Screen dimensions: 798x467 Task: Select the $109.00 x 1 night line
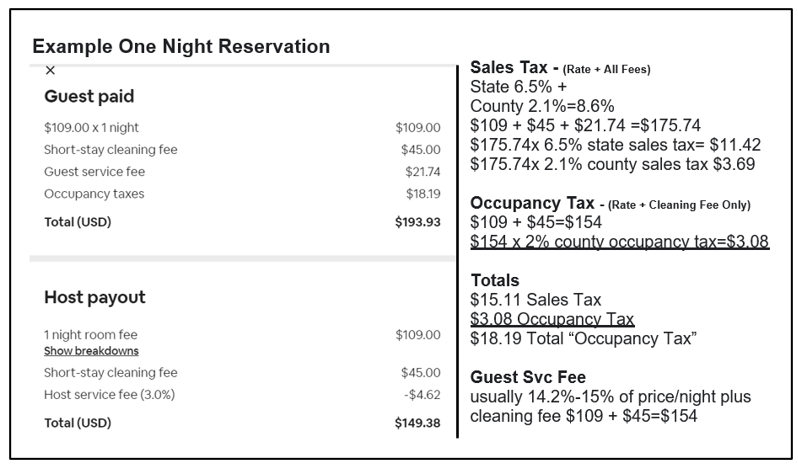(90, 127)
